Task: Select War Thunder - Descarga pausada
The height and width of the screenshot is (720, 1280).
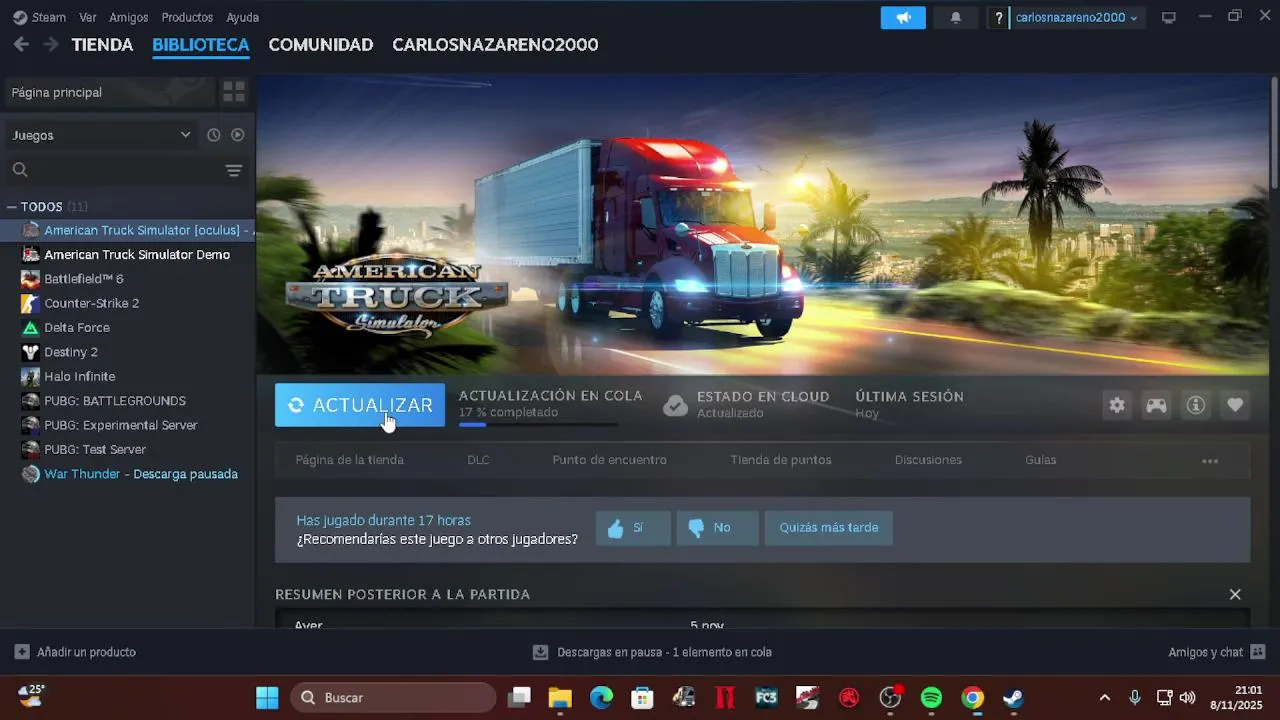Action: (128, 474)
